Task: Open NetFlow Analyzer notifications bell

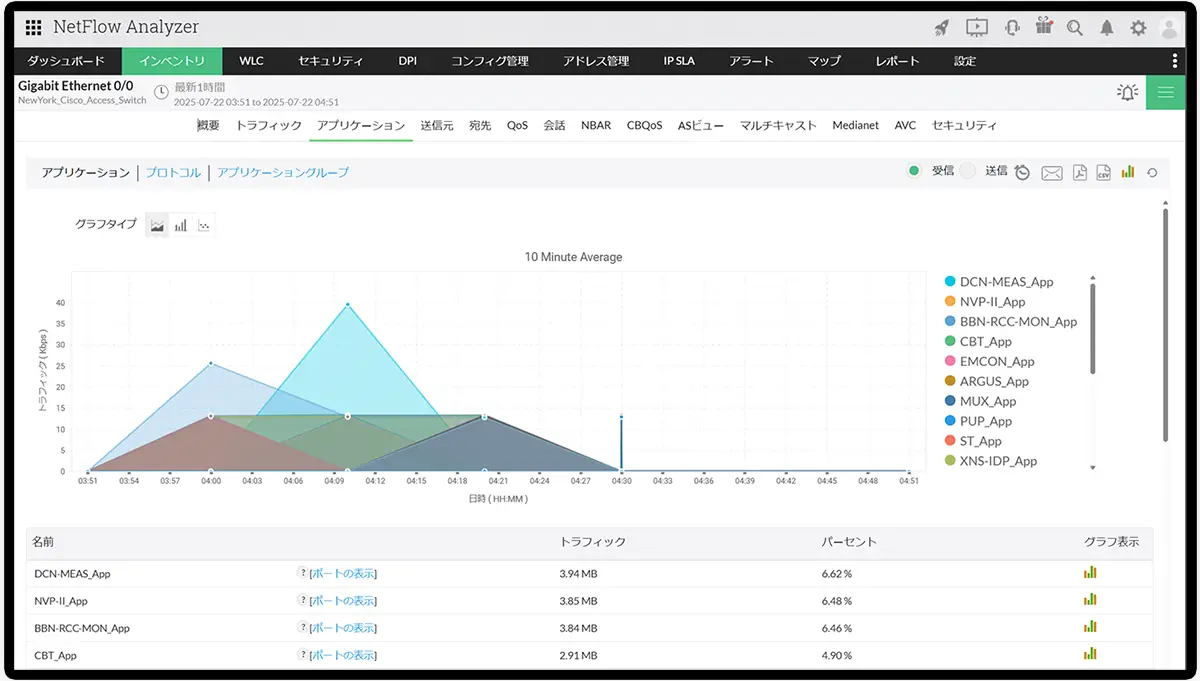Action: tap(1107, 27)
